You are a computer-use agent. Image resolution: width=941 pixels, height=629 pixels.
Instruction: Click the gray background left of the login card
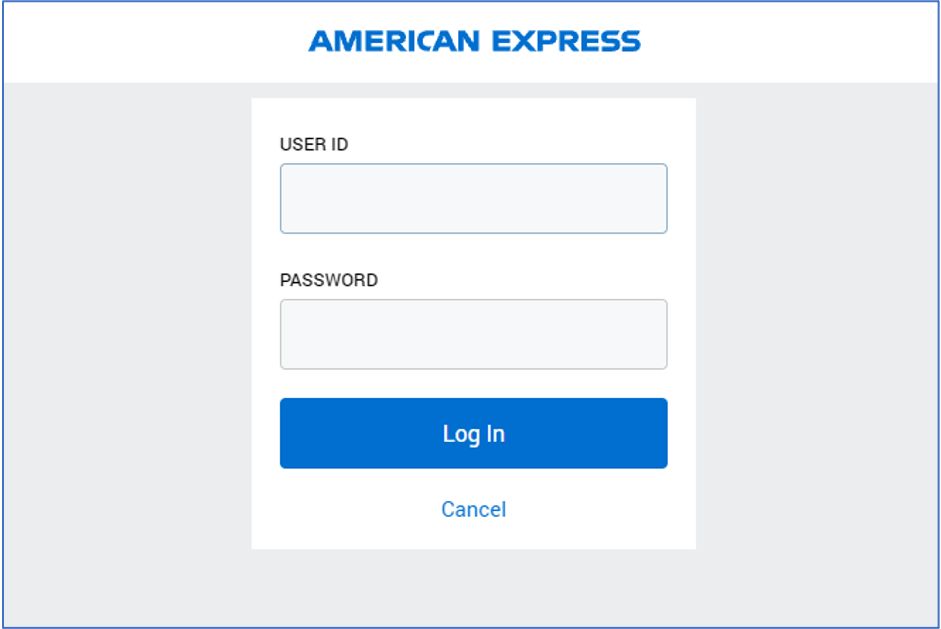(x=125, y=320)
